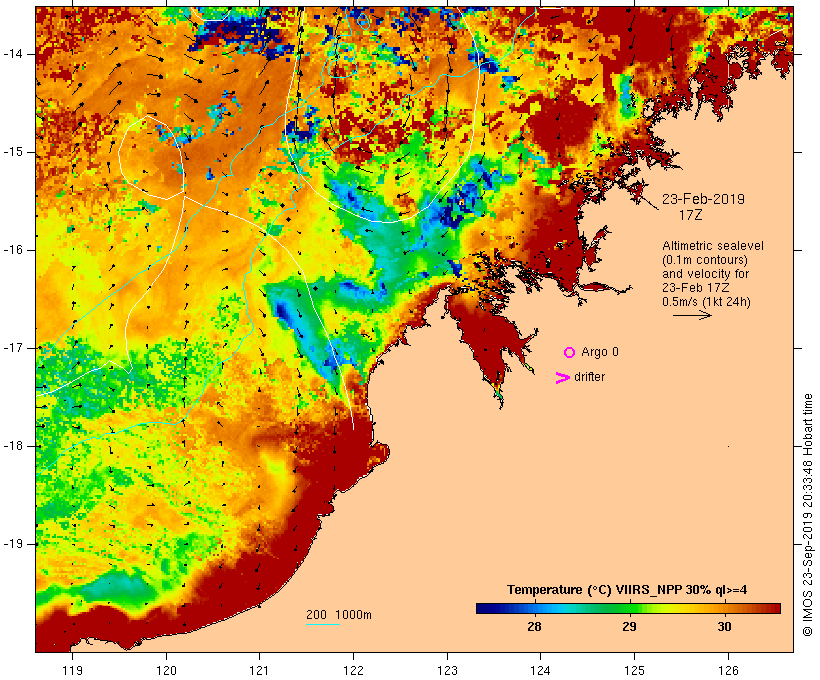The image size is (820, 680).
Task: Click the '-15' latitude axis label
Action: tap(13, 152)
